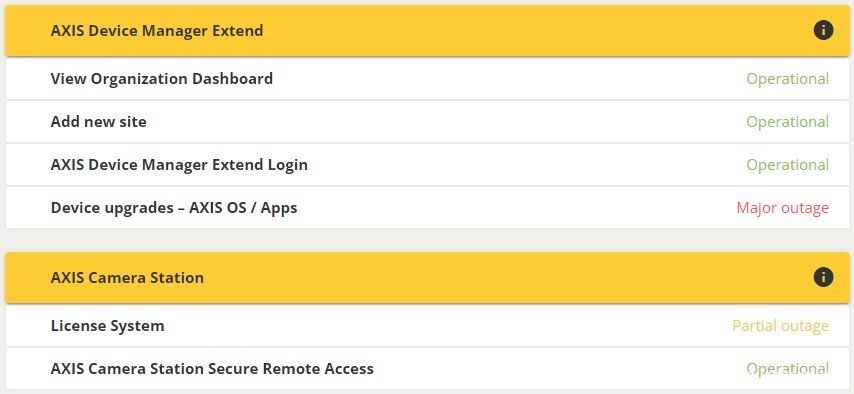Click the yellow bar of AXIS Camera Station
Screen dimensions: 854x394
[427, 277]
